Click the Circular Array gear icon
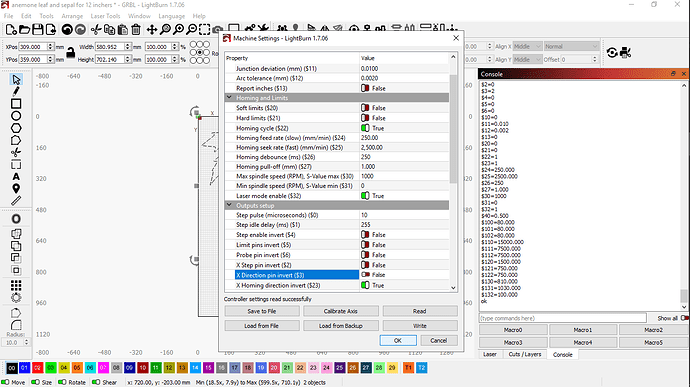 click(16, 298)
